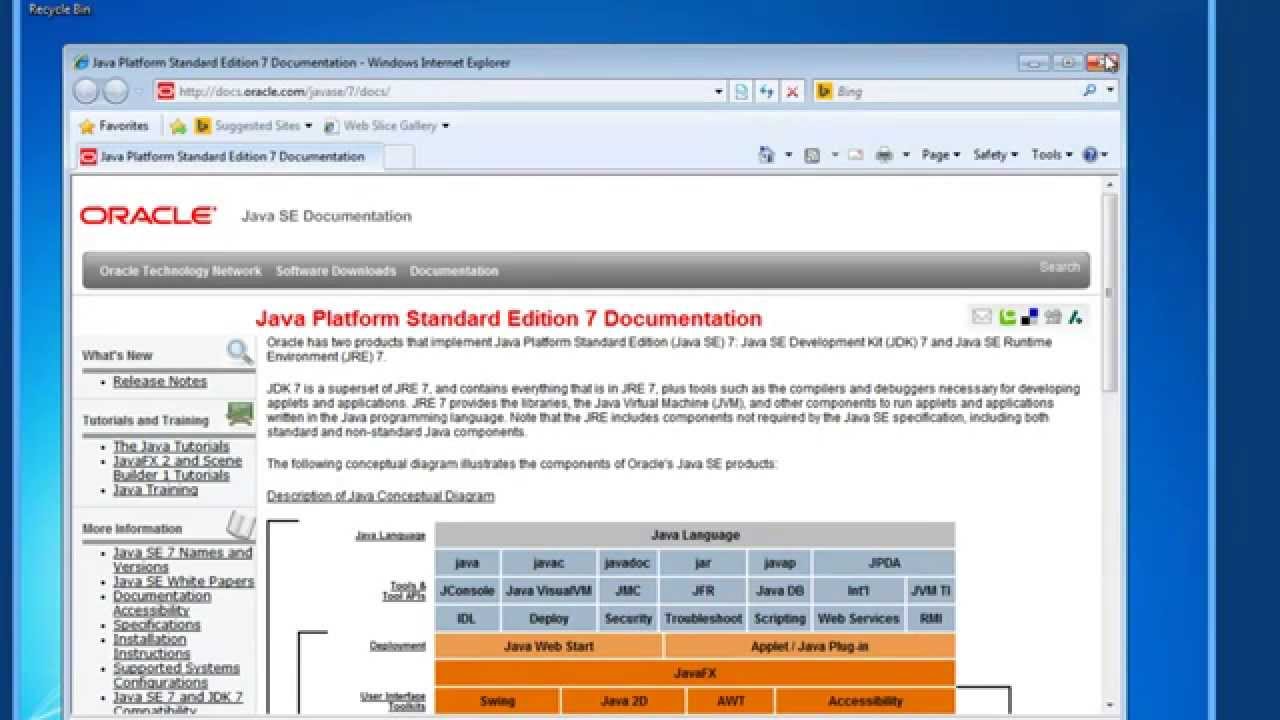Image resolution: width=1280 pixels, height=720 pixels.
Task: Click the Read Mail envelope icon
Action: pos(855,155)
